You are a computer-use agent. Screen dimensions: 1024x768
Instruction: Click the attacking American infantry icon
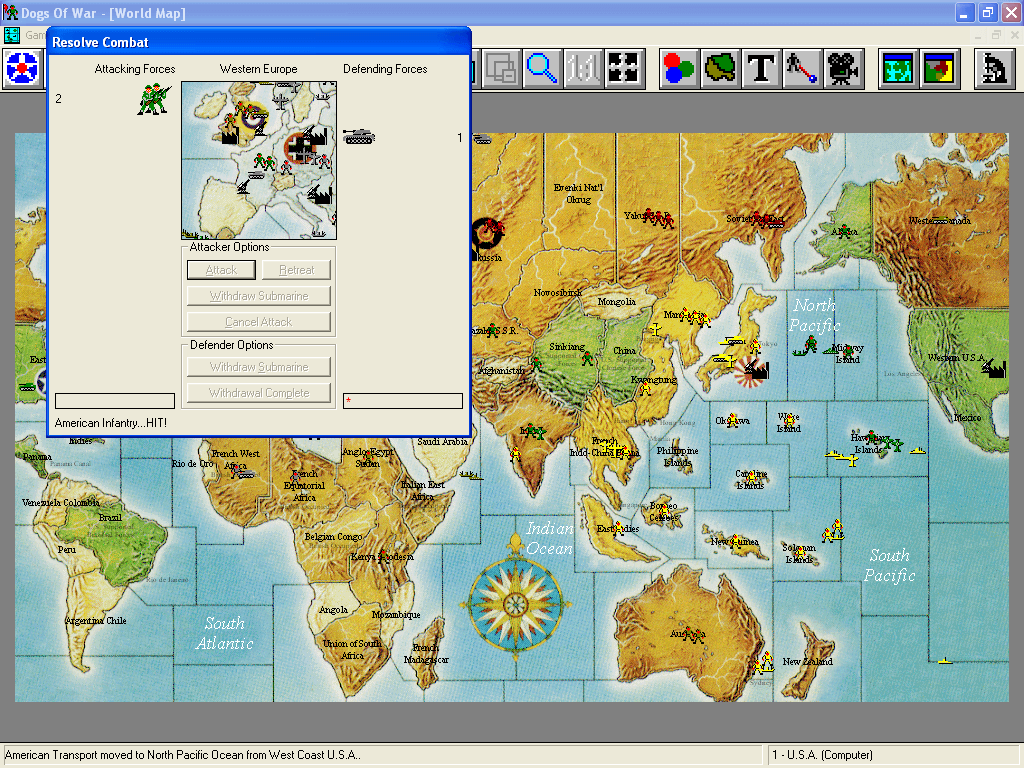tap(154, 99)
